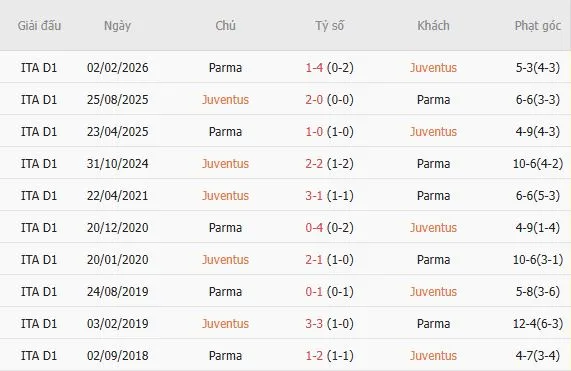Click the Giải đấu column header
This screenshot has height=371, width=571.
(x=39, y=26)
